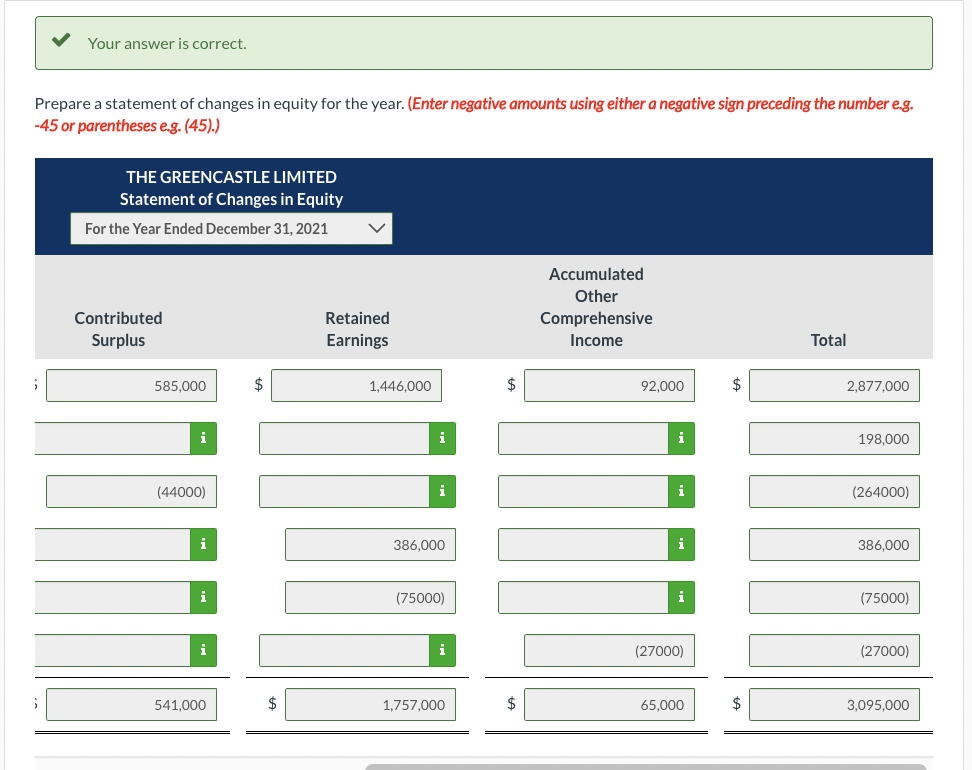Click info icon in (75000) row Accumulated OCI
Image resolution: width=972 pixels, height=770 pixels.
(681, 597)
